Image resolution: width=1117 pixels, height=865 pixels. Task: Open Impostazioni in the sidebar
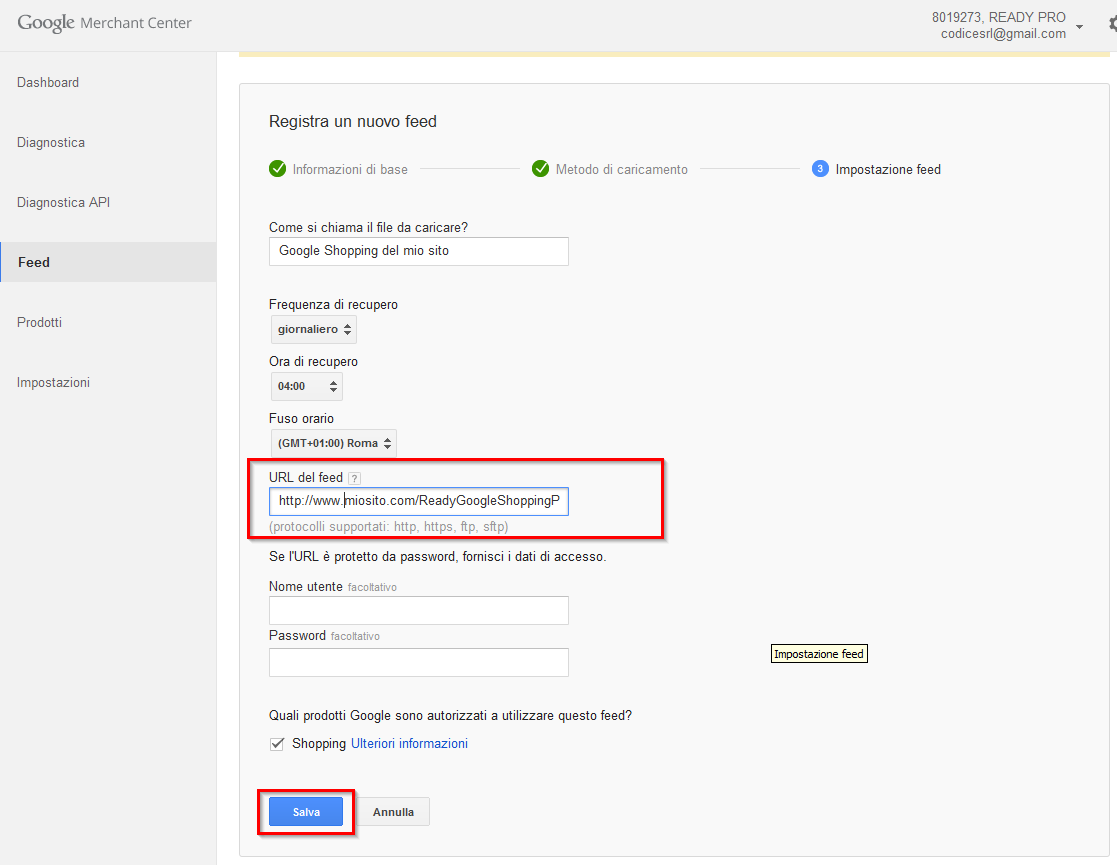click(x=53, y=383)
